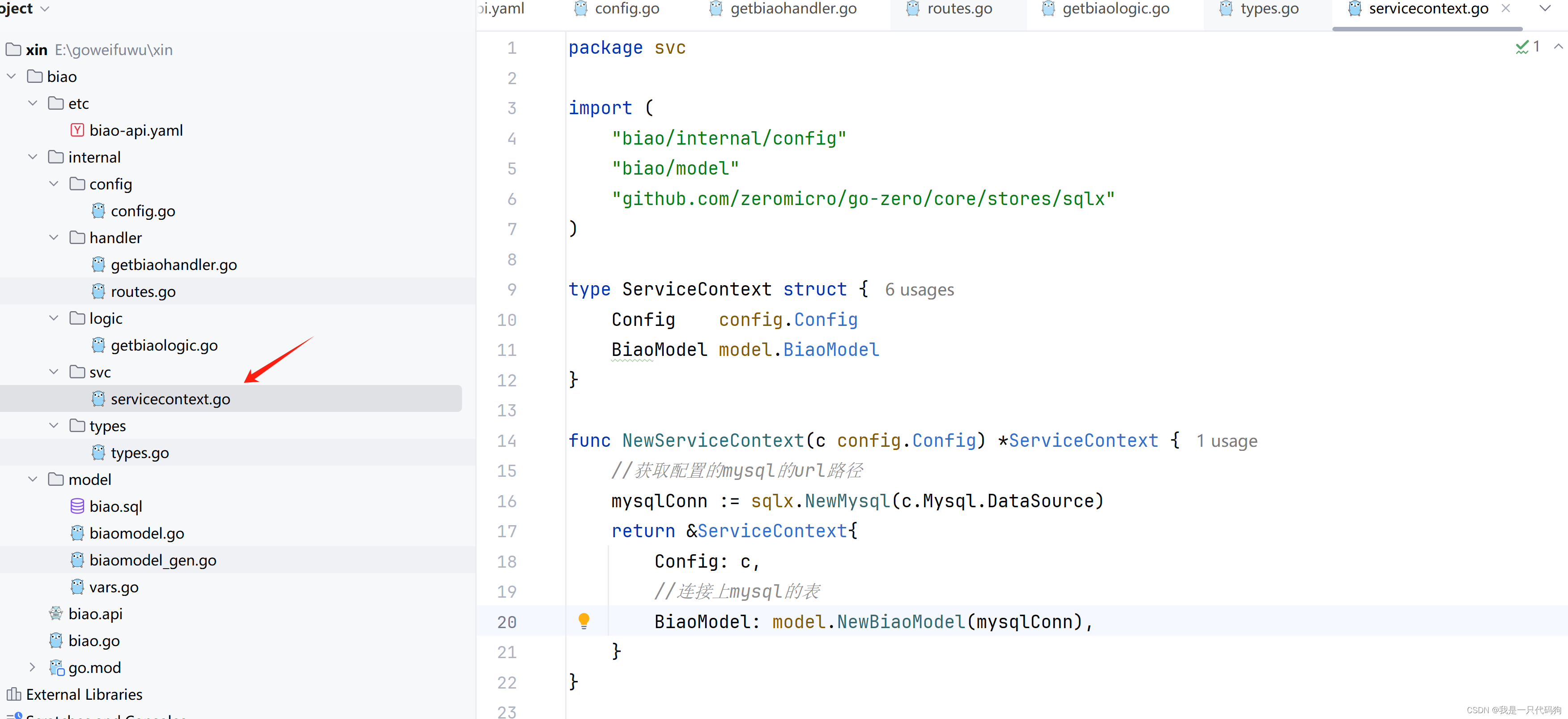
Task: Close the servicecontext.go editor tab
Action: pos(1505,9)
